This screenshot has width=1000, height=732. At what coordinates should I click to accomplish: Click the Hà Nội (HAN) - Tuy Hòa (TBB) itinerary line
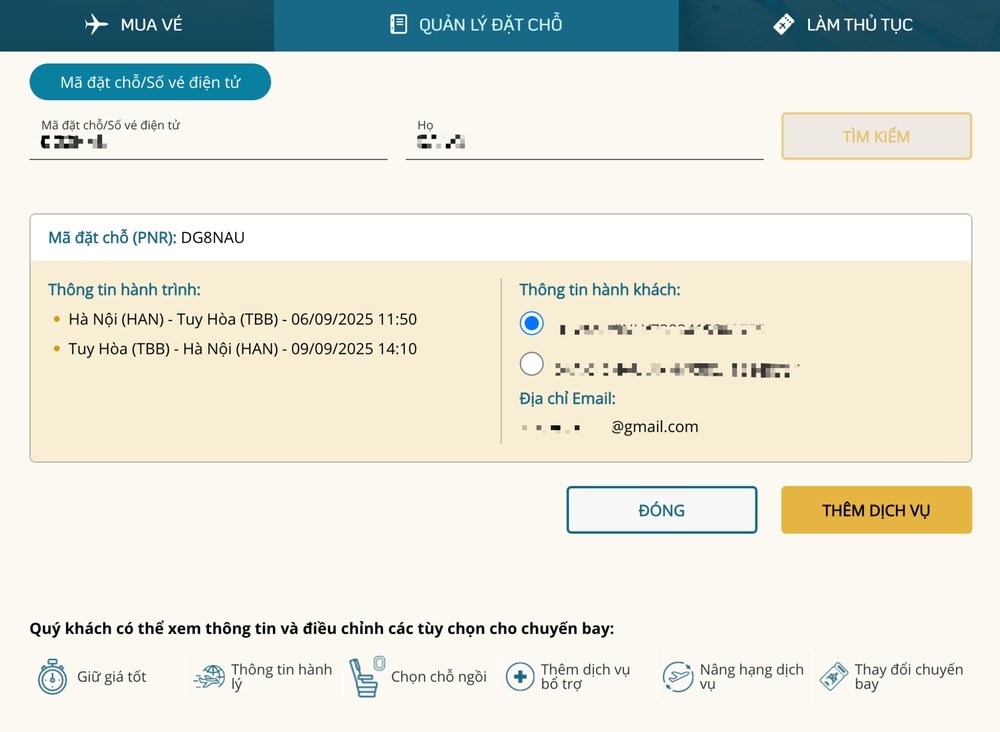242,319
